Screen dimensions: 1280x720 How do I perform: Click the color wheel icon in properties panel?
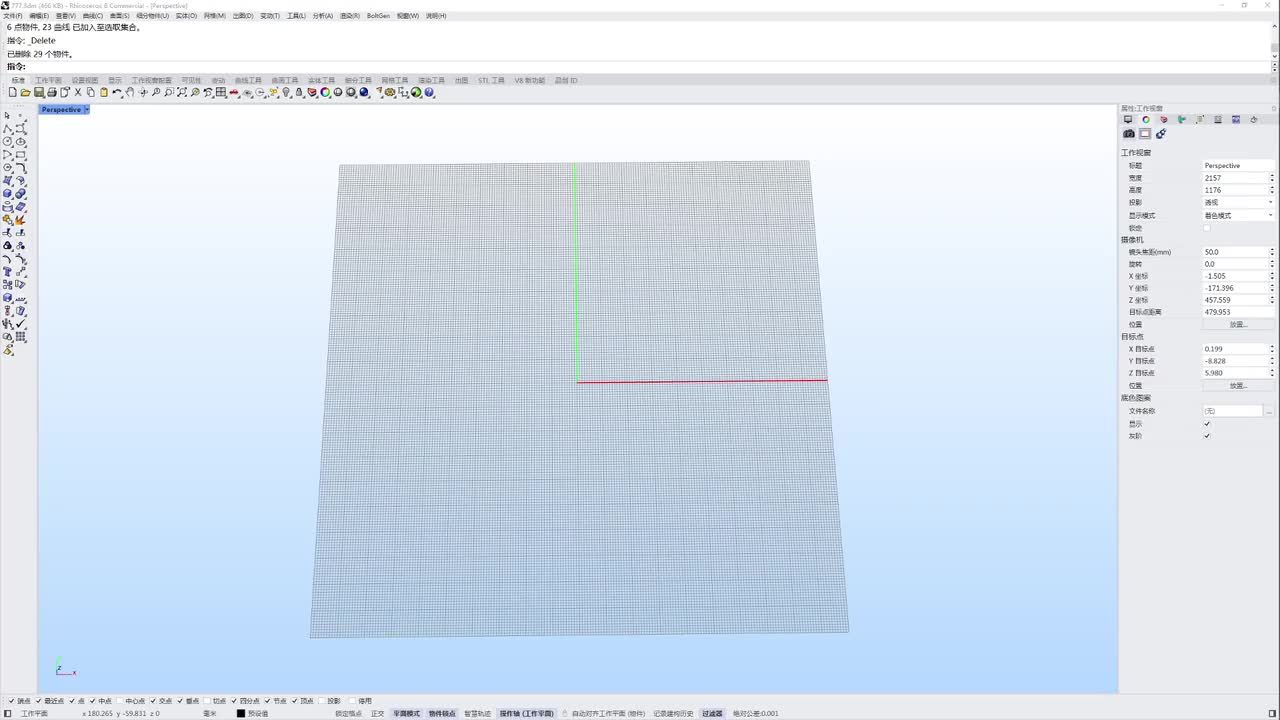coord(1146,119)
